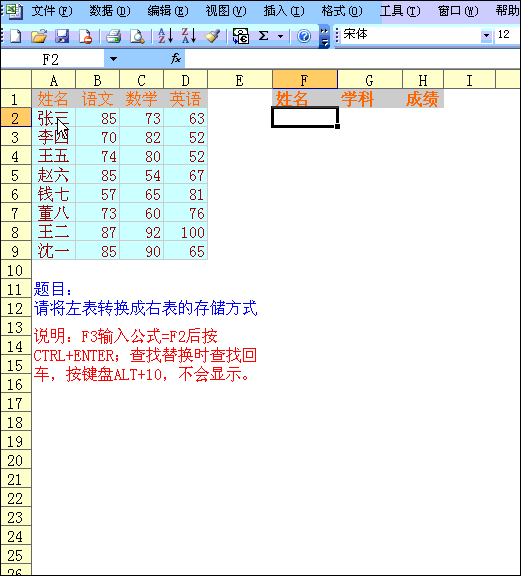The height and width of the screenshot is (576, 521).
Task: Select column B header
Action: pos(97,80)
